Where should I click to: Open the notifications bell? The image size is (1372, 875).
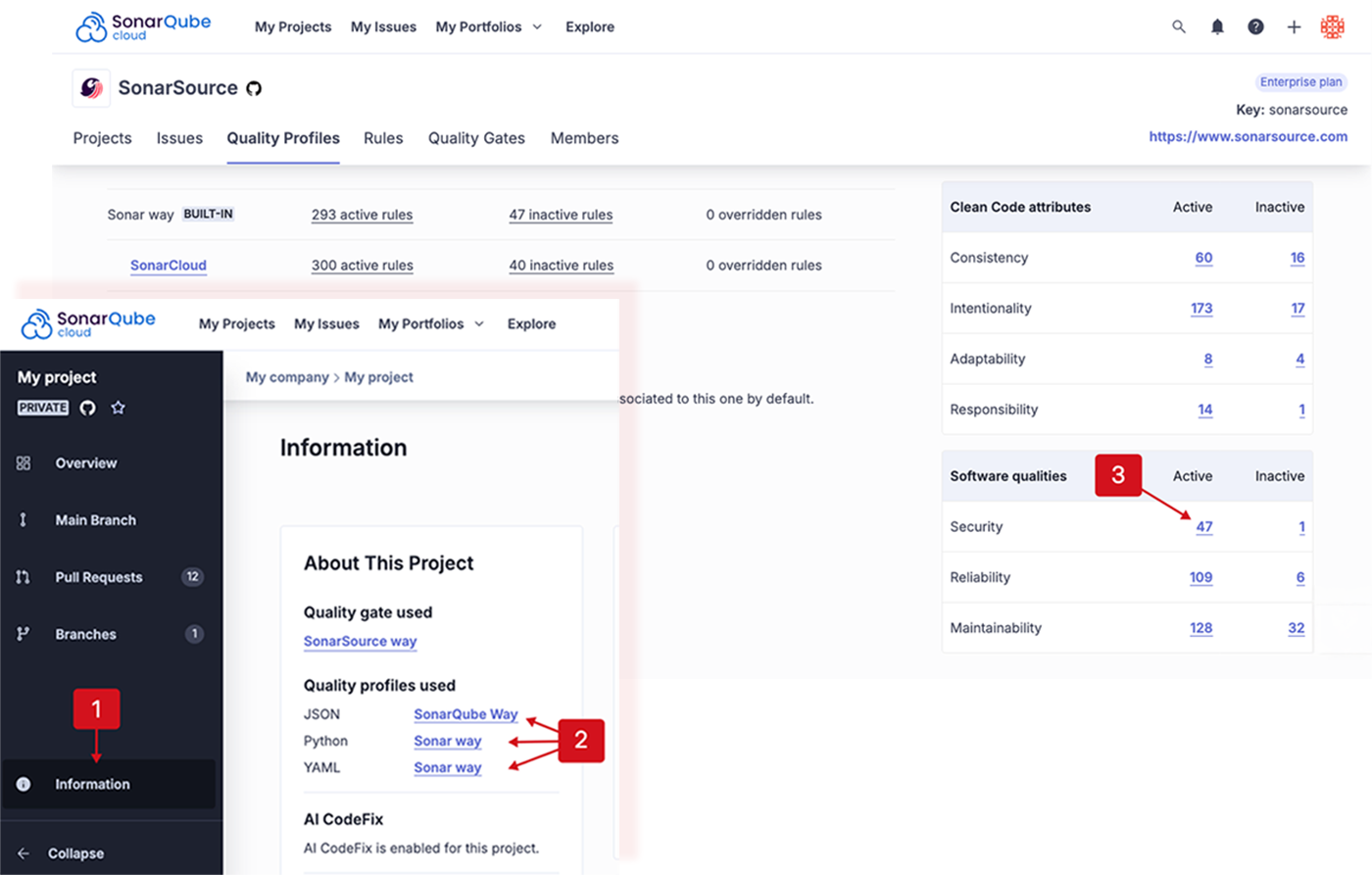click(1217, 26)
